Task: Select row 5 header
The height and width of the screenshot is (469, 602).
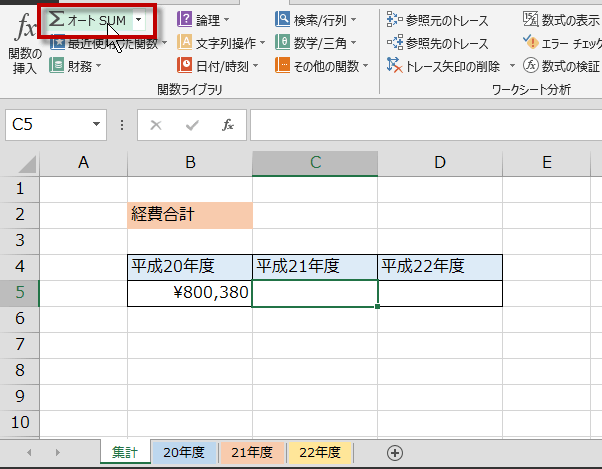Action: tap(20, 292)
